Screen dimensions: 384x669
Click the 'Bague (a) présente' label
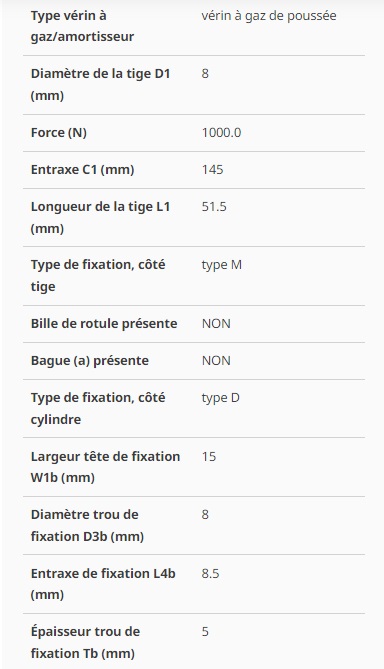click(x=90, y=361)
